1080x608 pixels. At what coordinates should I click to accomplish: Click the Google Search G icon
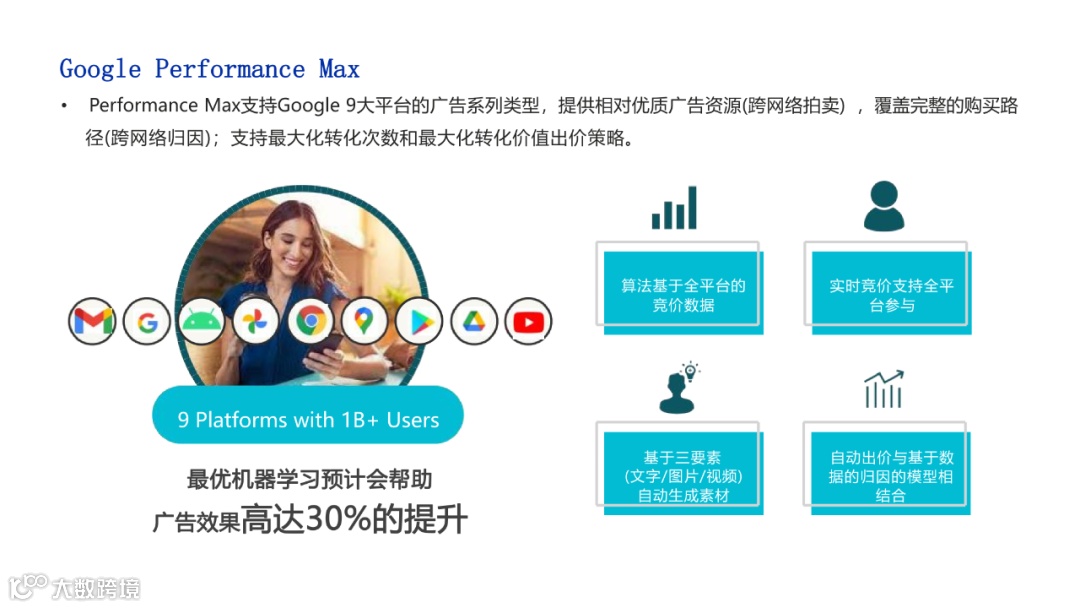pos(147,322)
